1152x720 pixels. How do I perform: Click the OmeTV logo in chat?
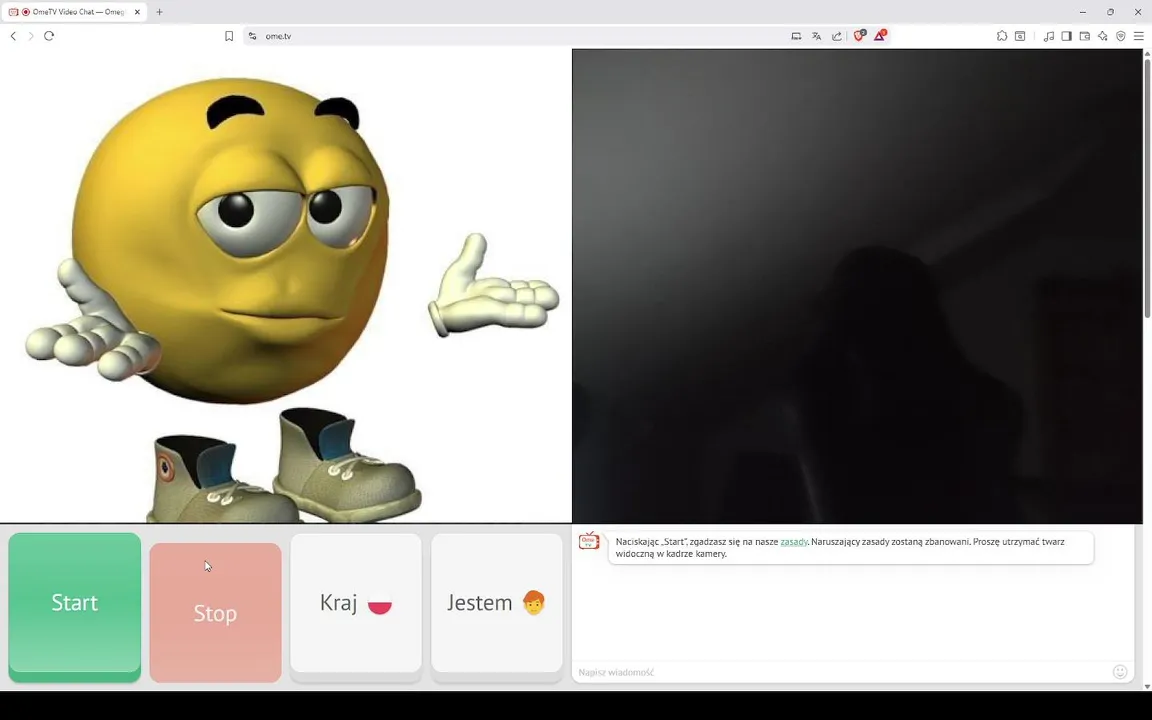pyautogui.click(x=589, y=541)
